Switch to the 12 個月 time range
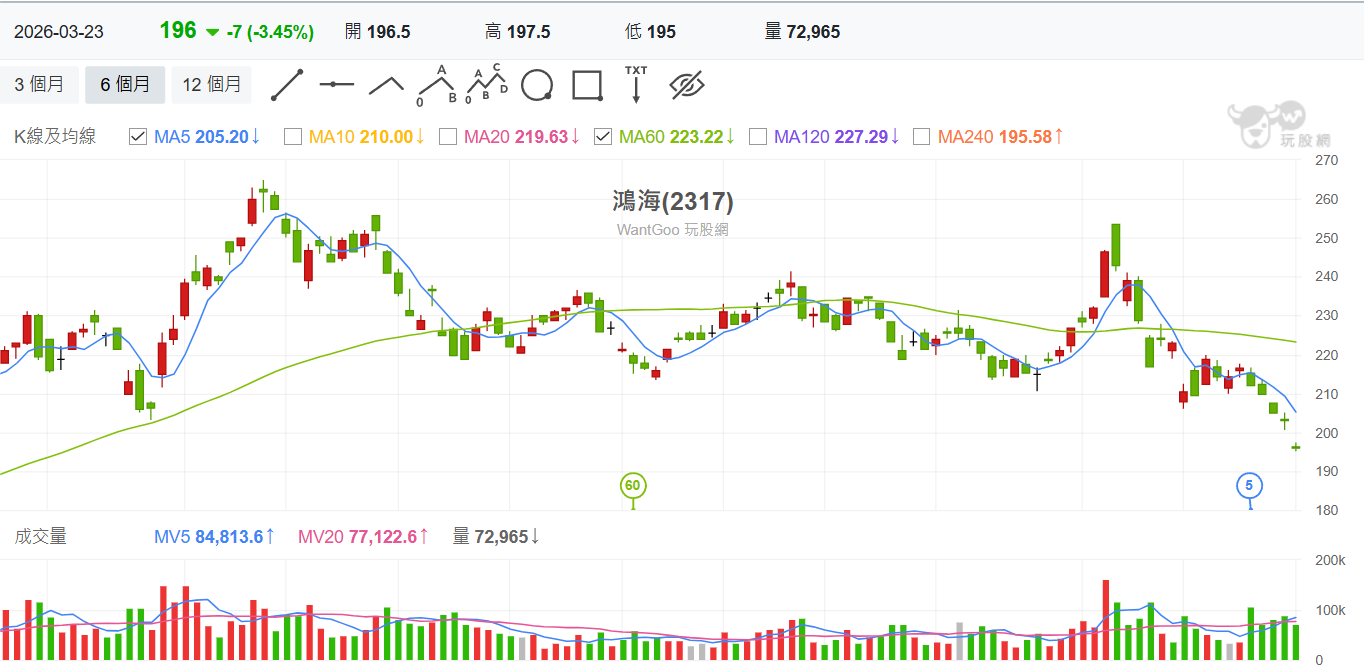 tap(211, 85)
